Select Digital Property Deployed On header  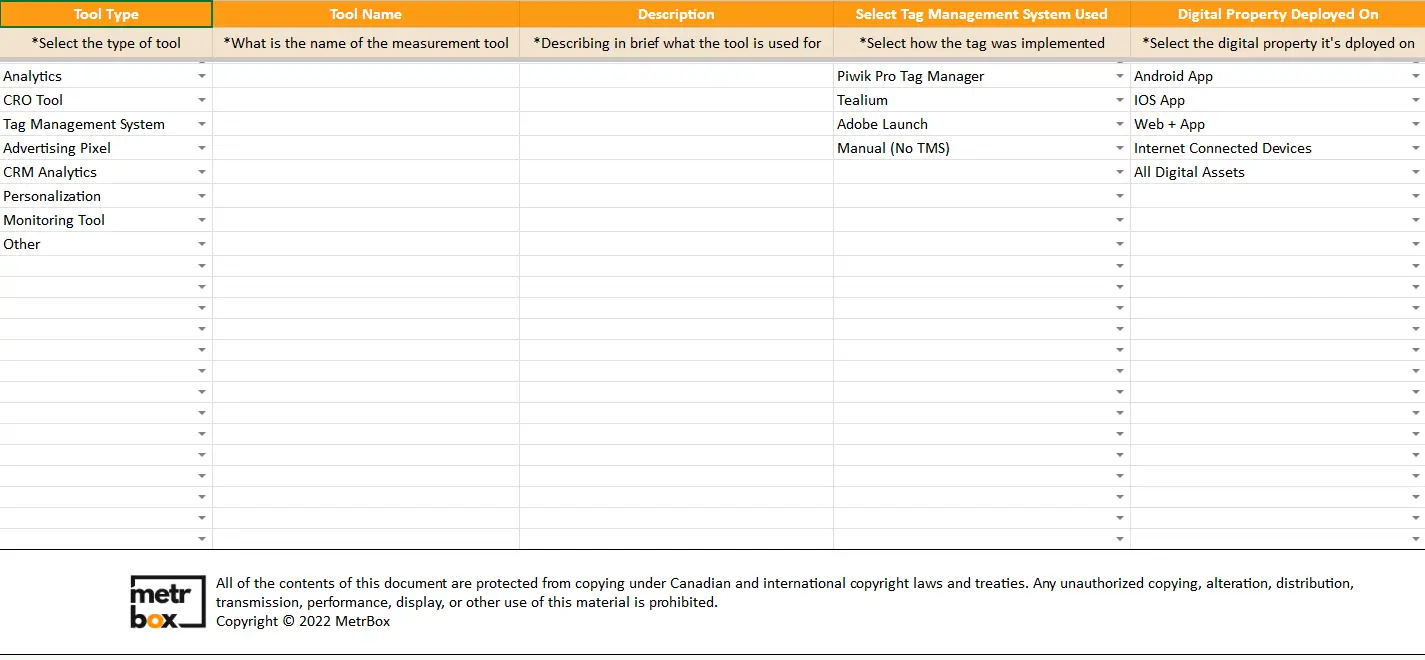pyautogui.click(x=1278, y=14)
